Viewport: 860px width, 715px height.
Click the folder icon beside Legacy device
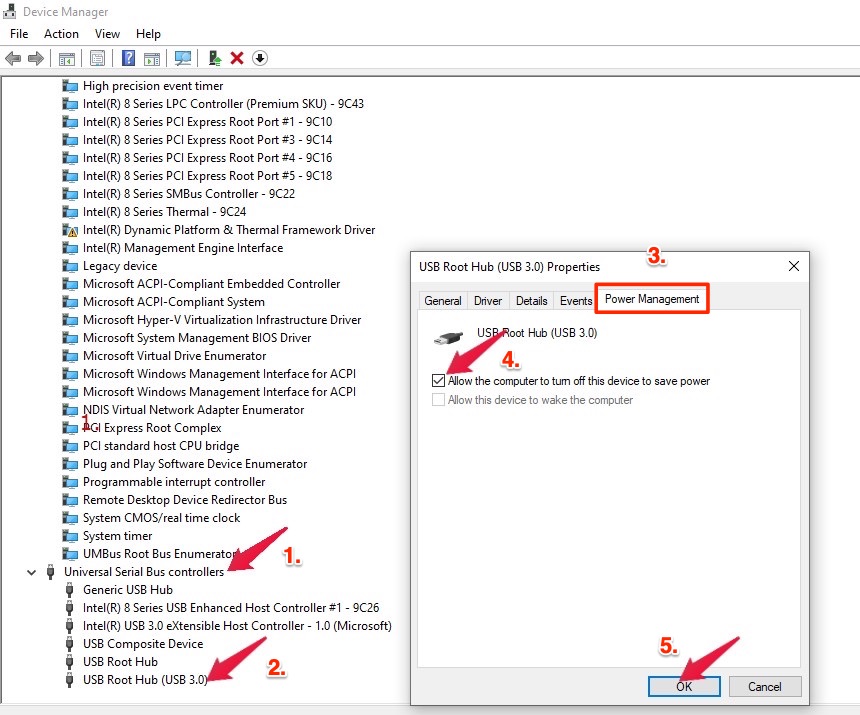point(70,266)
